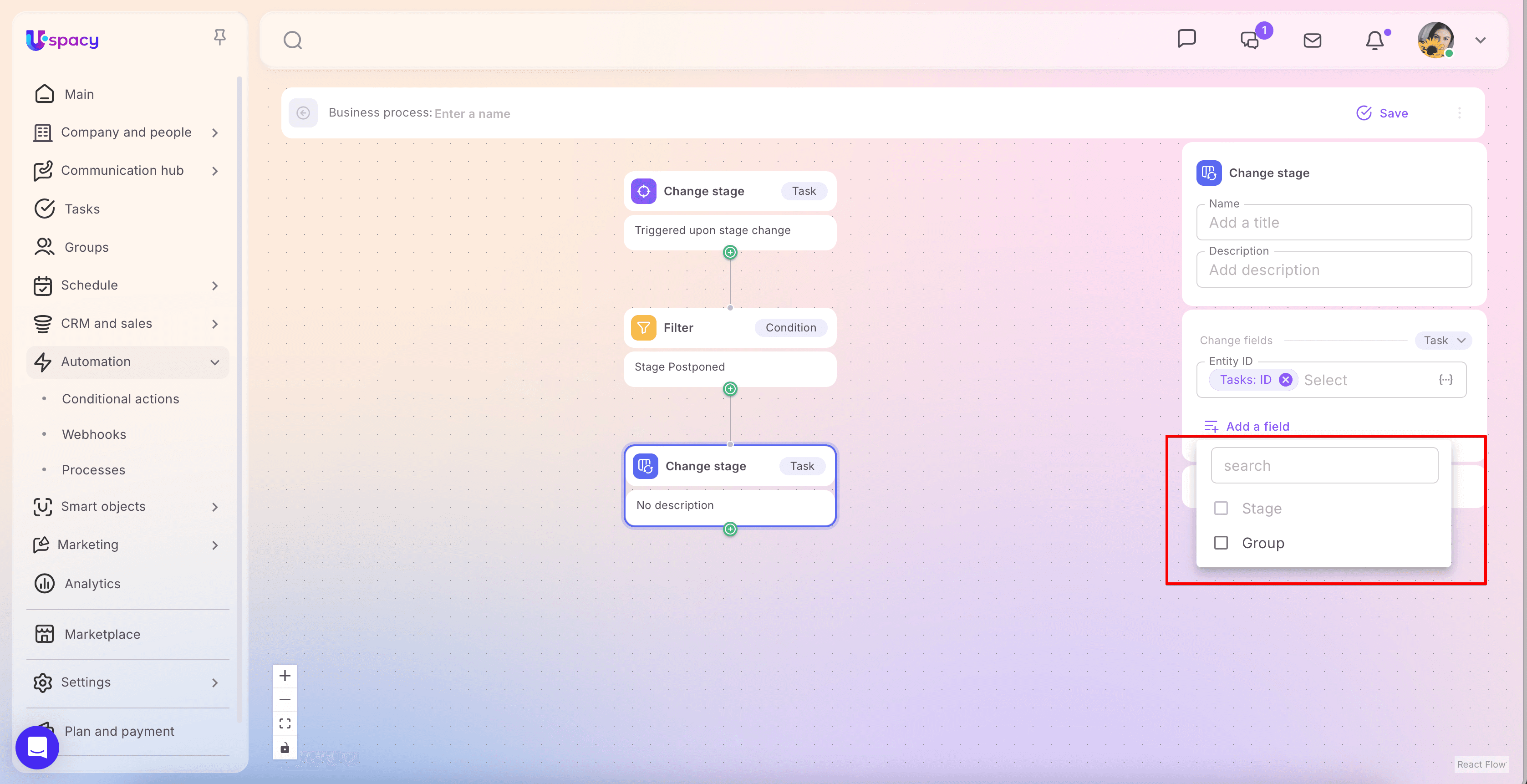Click the green plus connector under Filter node
Image resolution: width=1527 pixels, height=784 pixels.
point(730,389)
